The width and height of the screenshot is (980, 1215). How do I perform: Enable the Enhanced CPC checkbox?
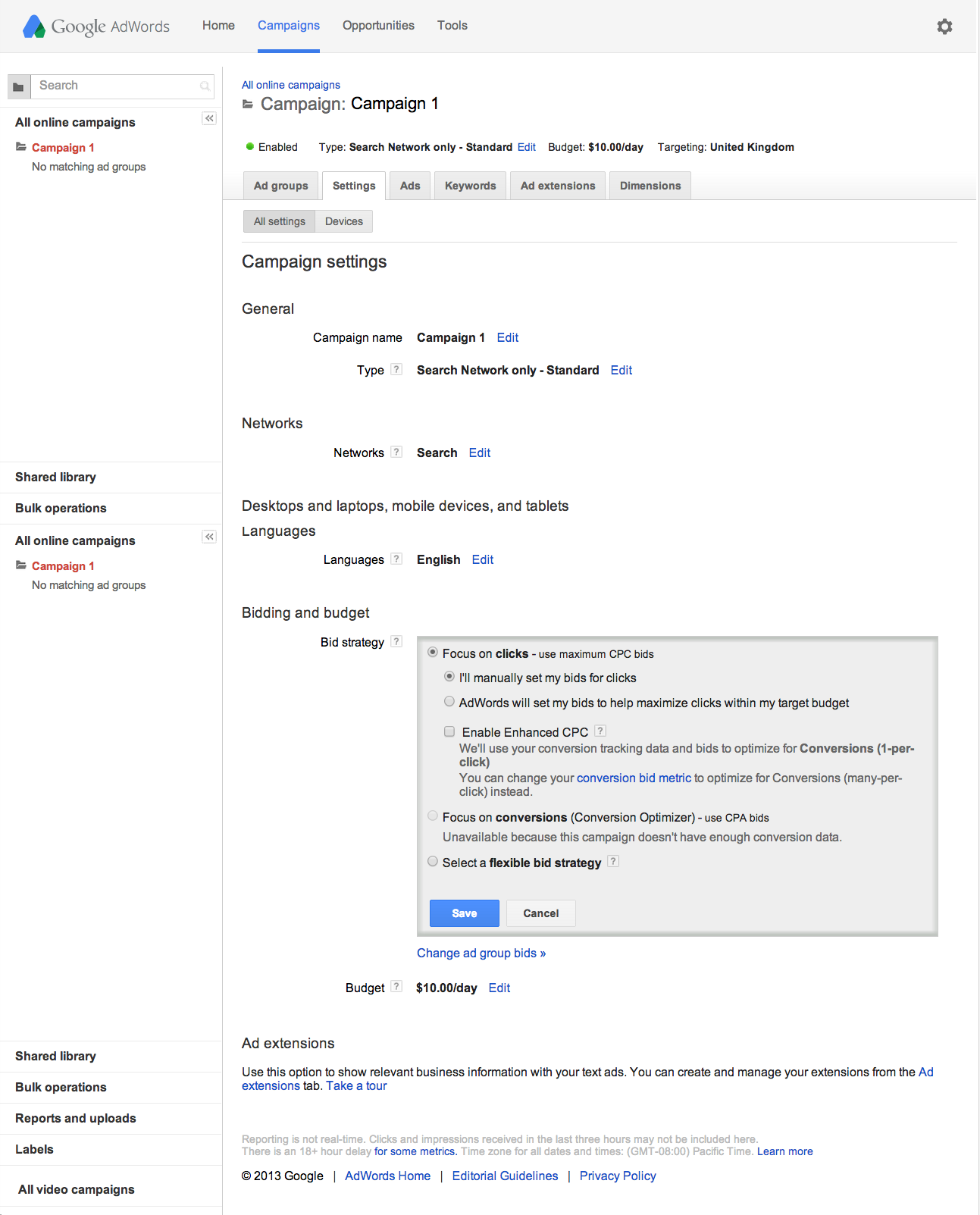[x=449, y=731]
